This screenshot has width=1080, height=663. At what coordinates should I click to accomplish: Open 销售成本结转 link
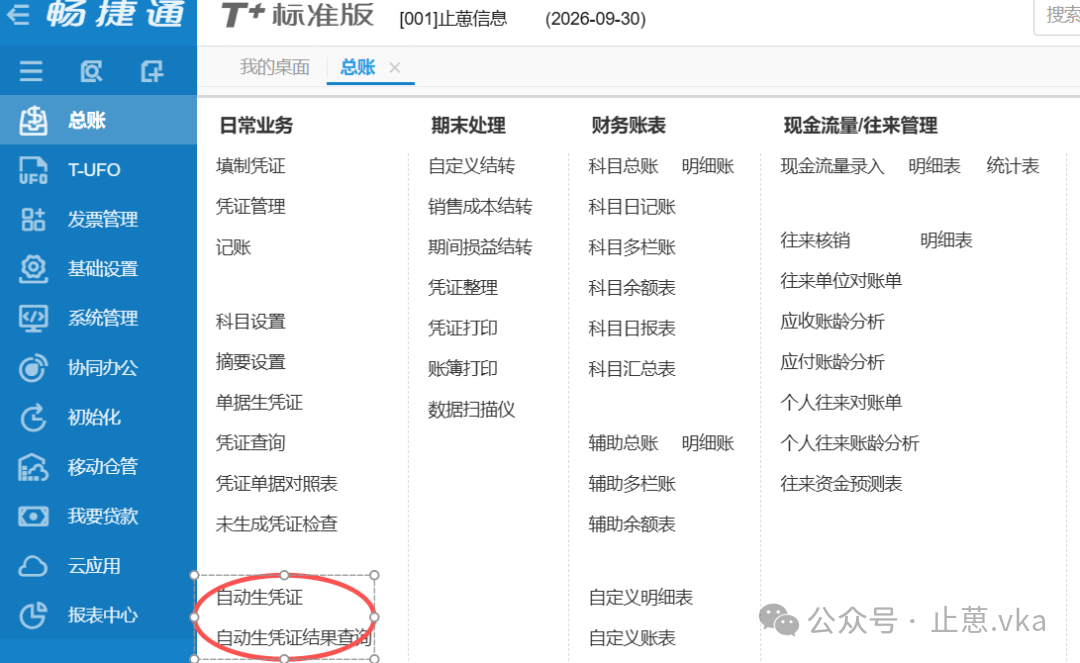[x=480, y=207]
